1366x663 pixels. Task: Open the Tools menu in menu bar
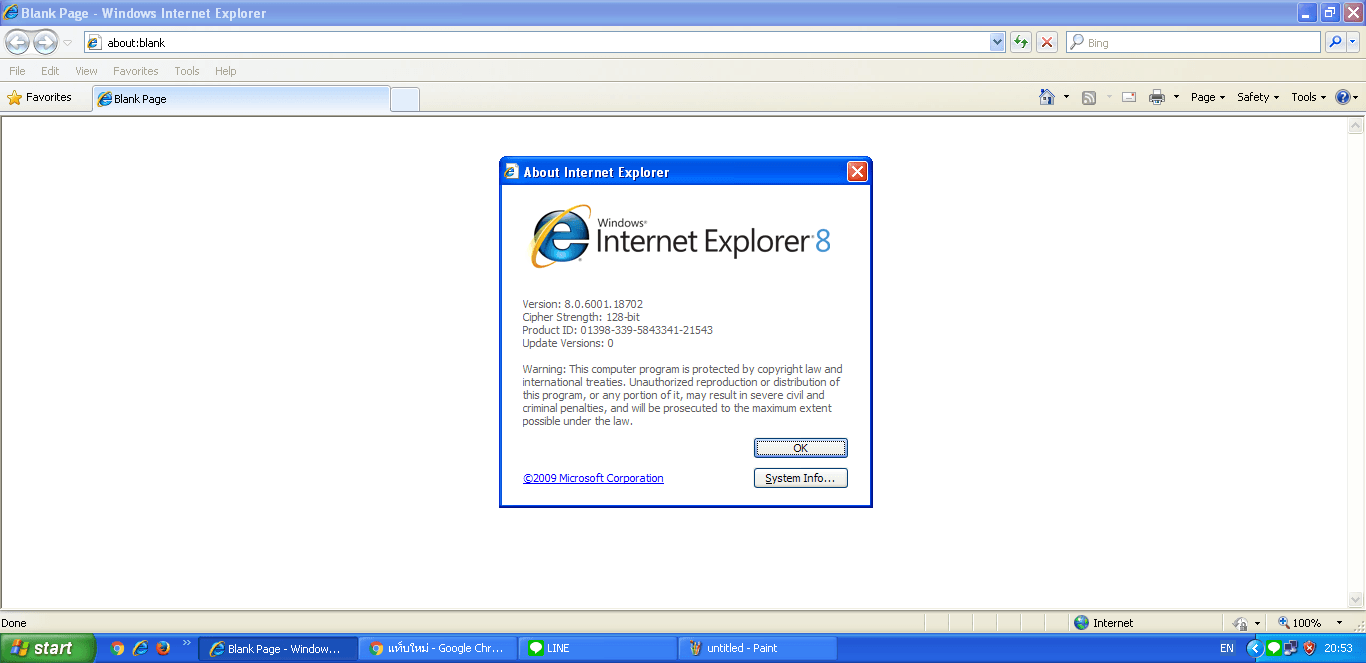[x=187, y=71]
